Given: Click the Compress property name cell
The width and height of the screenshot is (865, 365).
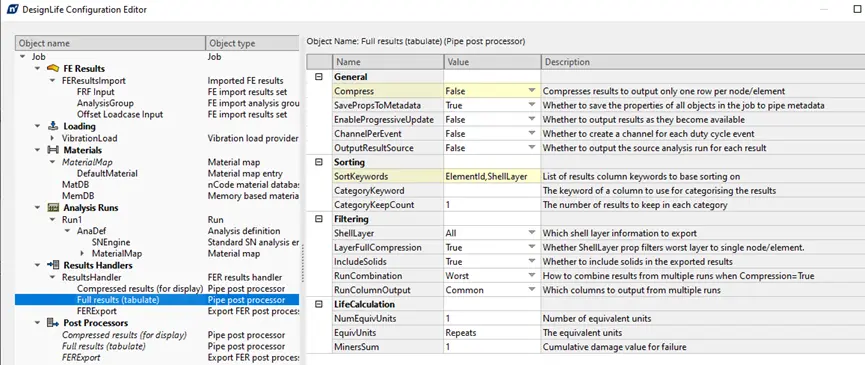Looking at the screenshot, I should (388, 91).
